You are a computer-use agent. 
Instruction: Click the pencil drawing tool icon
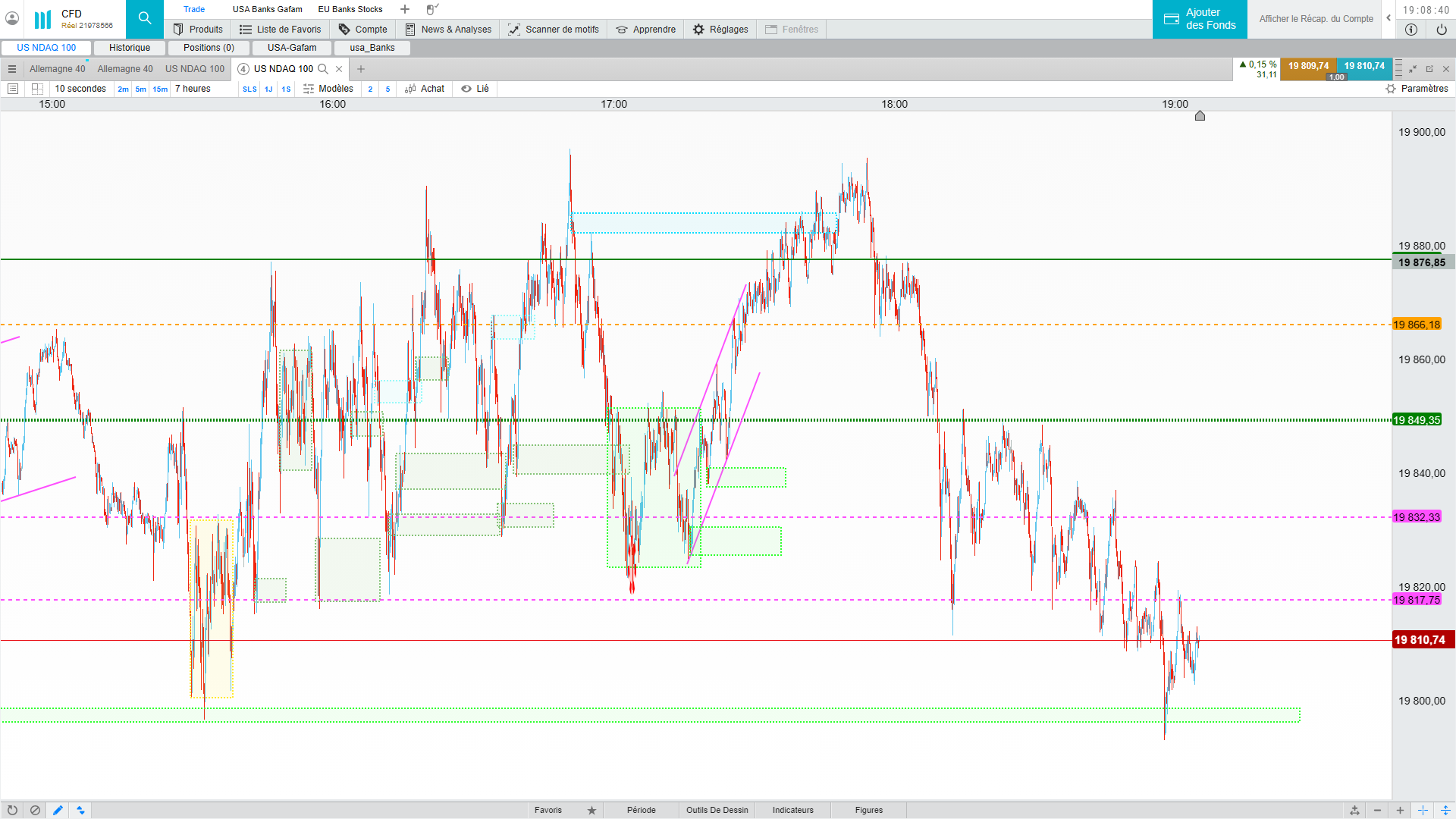click(x=58, y=810)
